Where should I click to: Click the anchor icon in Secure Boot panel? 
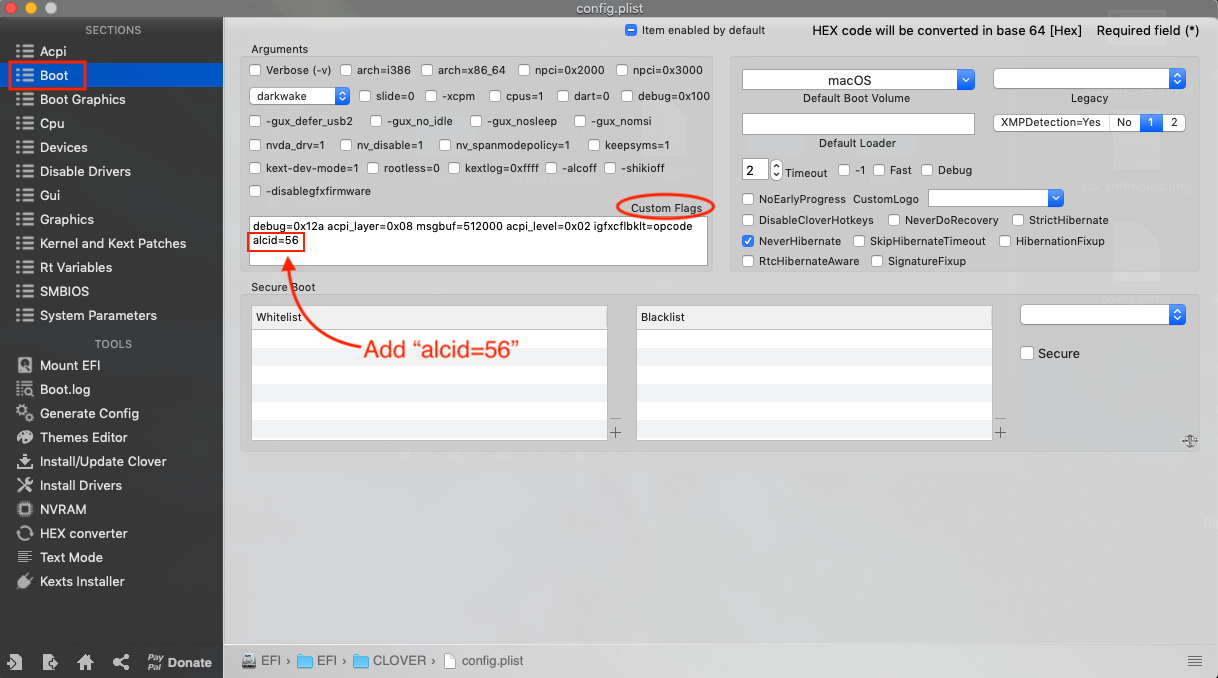click(1189, 441)
